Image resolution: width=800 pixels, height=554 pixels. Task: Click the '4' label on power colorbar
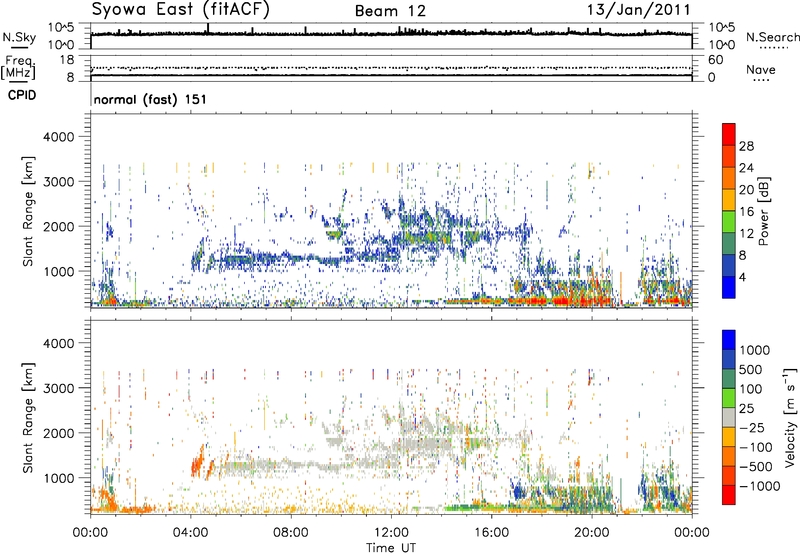click(743, 278)
